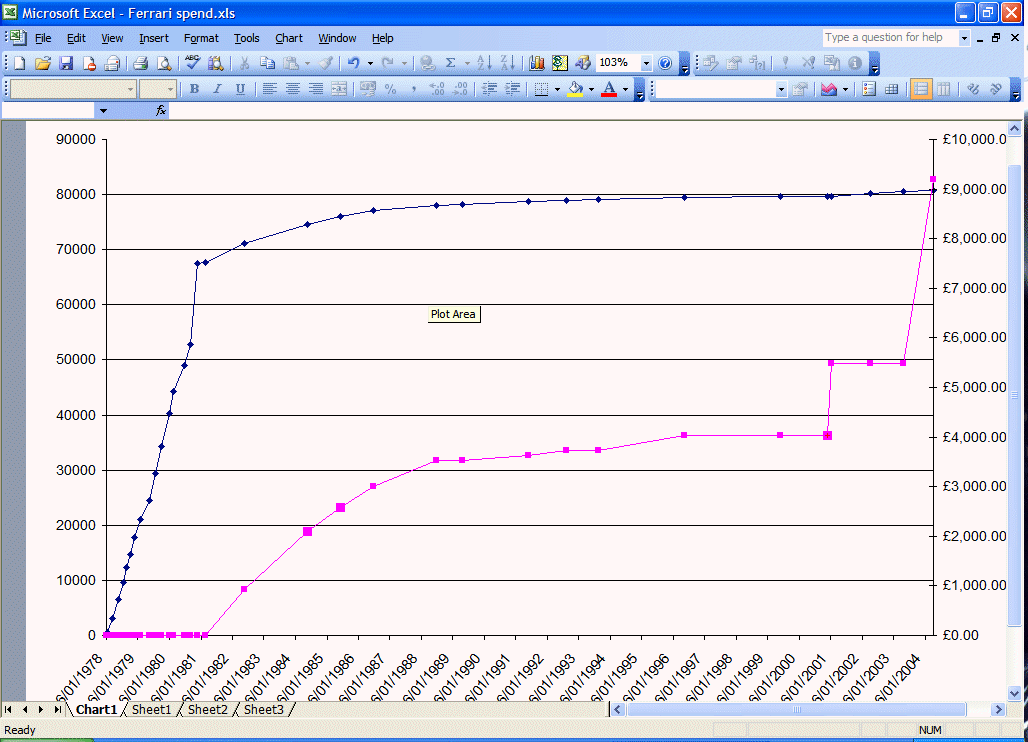Open the font size dropdown
The image size is (1028, 742).
(x=170, y=89)
